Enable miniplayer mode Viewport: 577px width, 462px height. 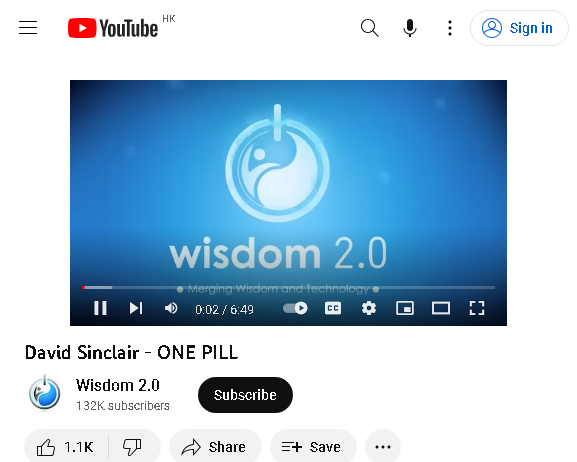(405, 308)
